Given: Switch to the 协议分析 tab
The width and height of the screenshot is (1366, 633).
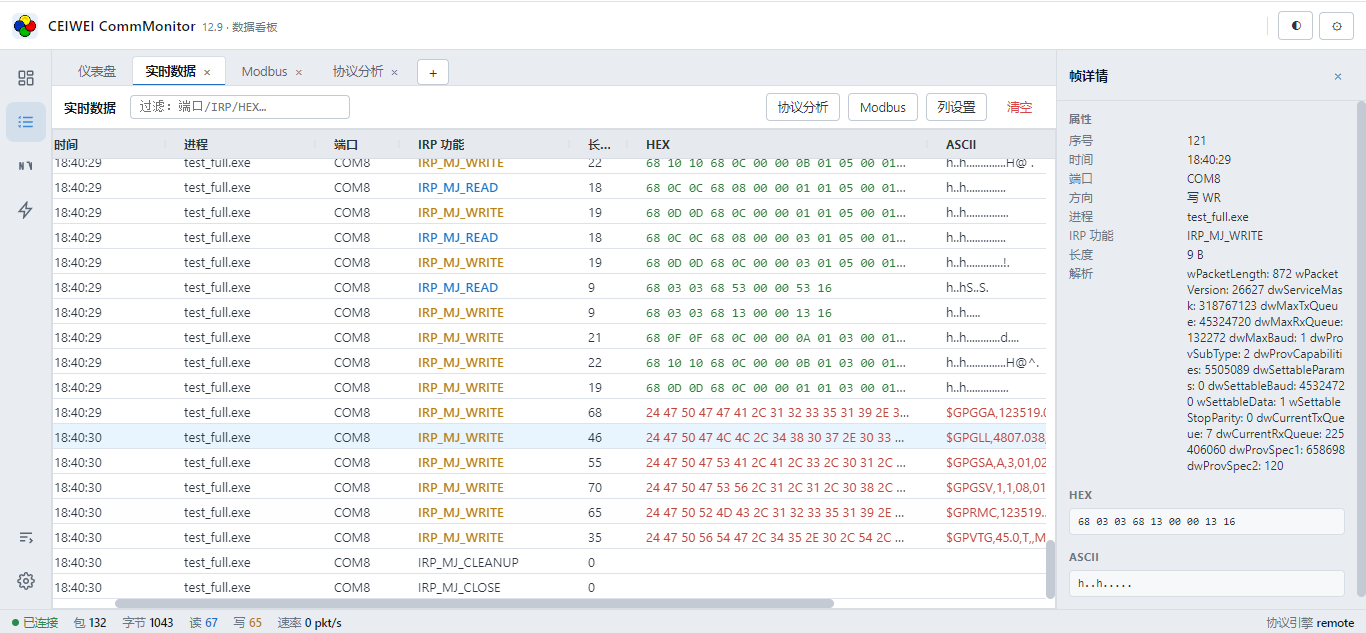Looking at the screenshot, I should click(x=358, y=72).
